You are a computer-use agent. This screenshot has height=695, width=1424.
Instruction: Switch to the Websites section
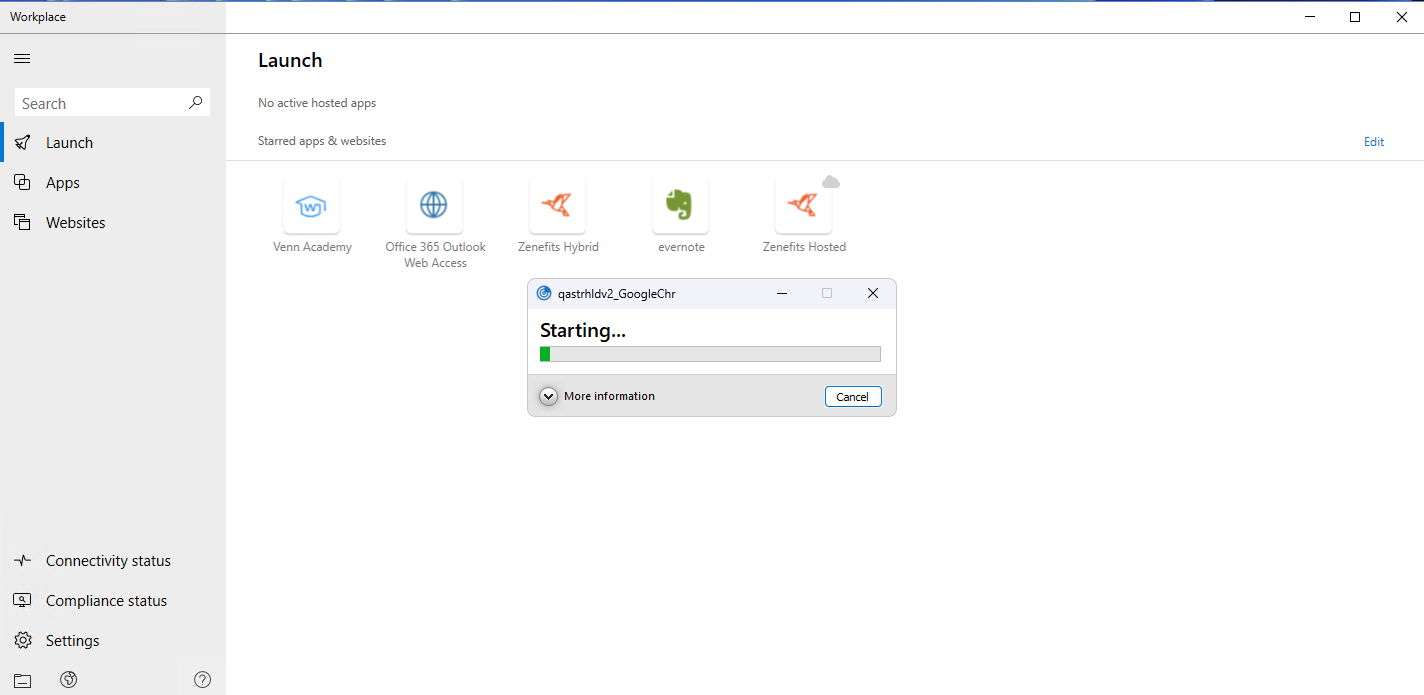75,223
